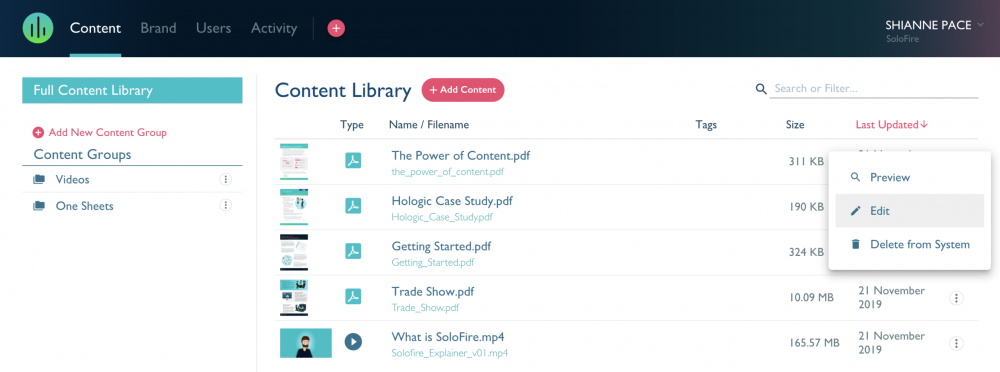This screenshot has height=372, width=1000.
Task: Click filename Trade_Show.pdf
Action: 425,308
